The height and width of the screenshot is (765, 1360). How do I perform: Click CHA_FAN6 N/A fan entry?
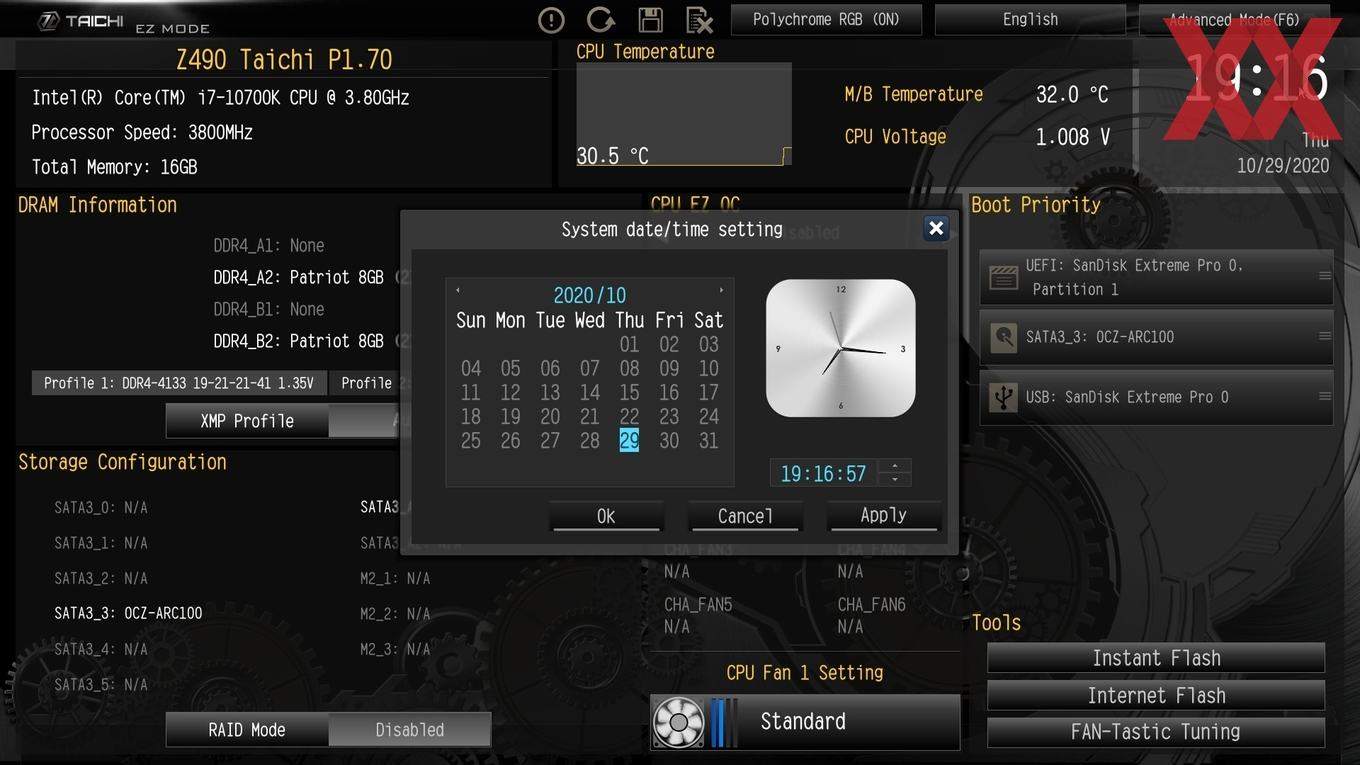(x=872, y=615)
